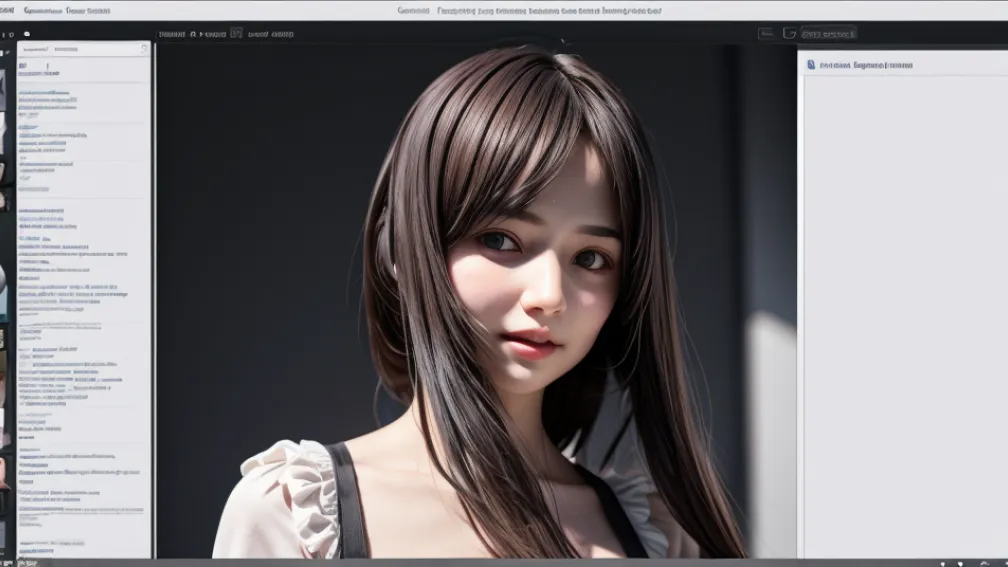The image size is (1008, 567).
Task: Click the rounded-corner icon in top-right dark toolbar
Action: 789,33
